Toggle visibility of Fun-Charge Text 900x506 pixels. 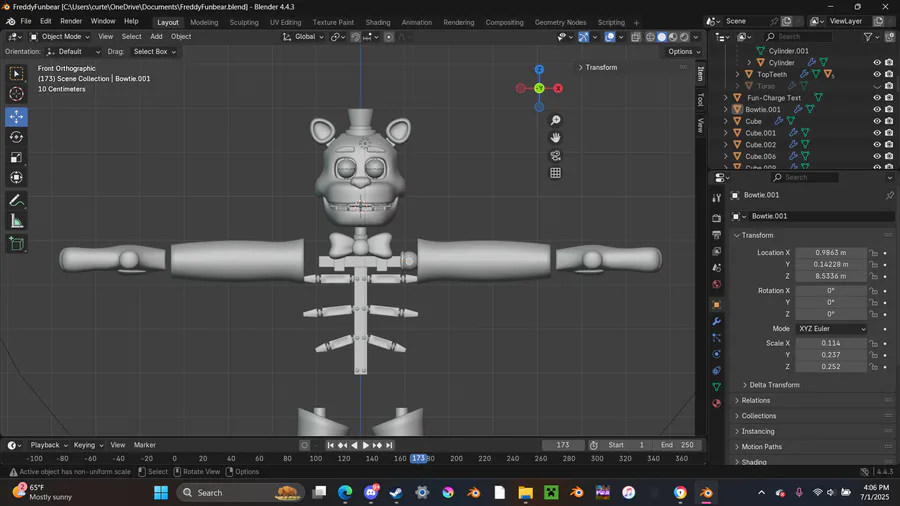876,98
